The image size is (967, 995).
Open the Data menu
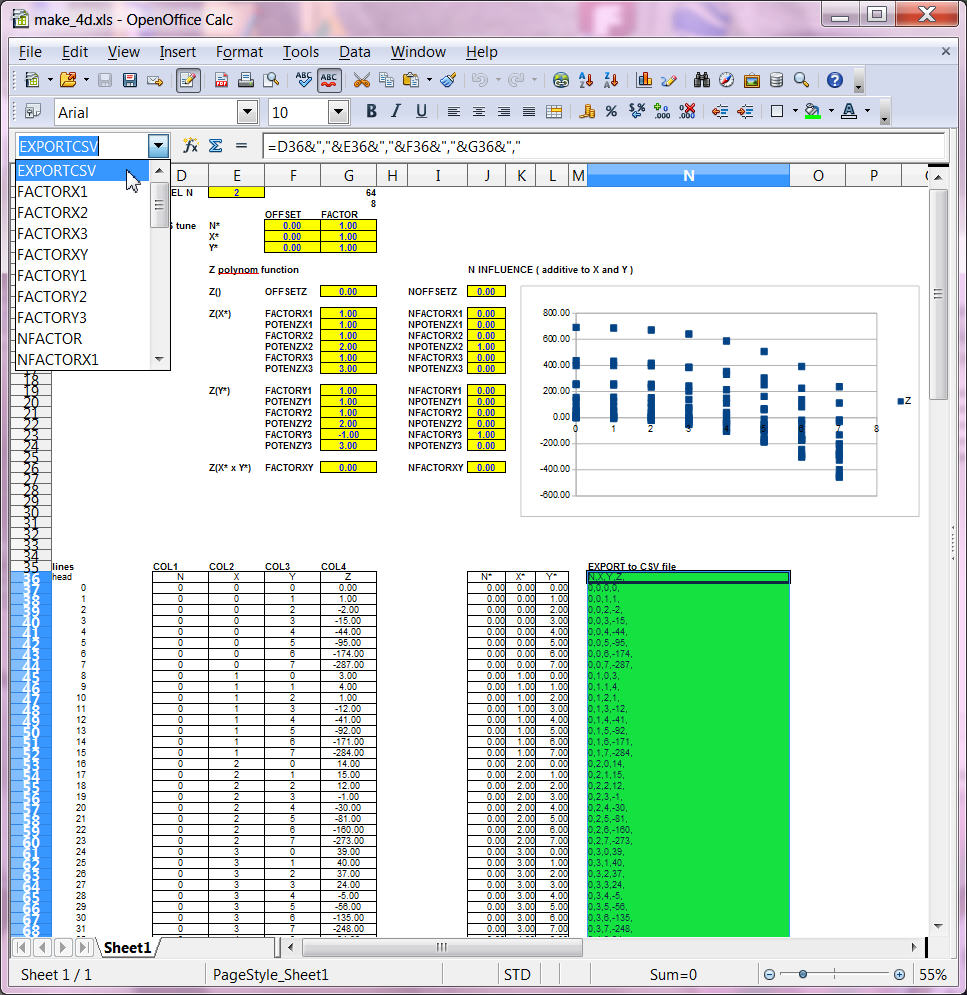pyautogui.click(x=354, y=52)
